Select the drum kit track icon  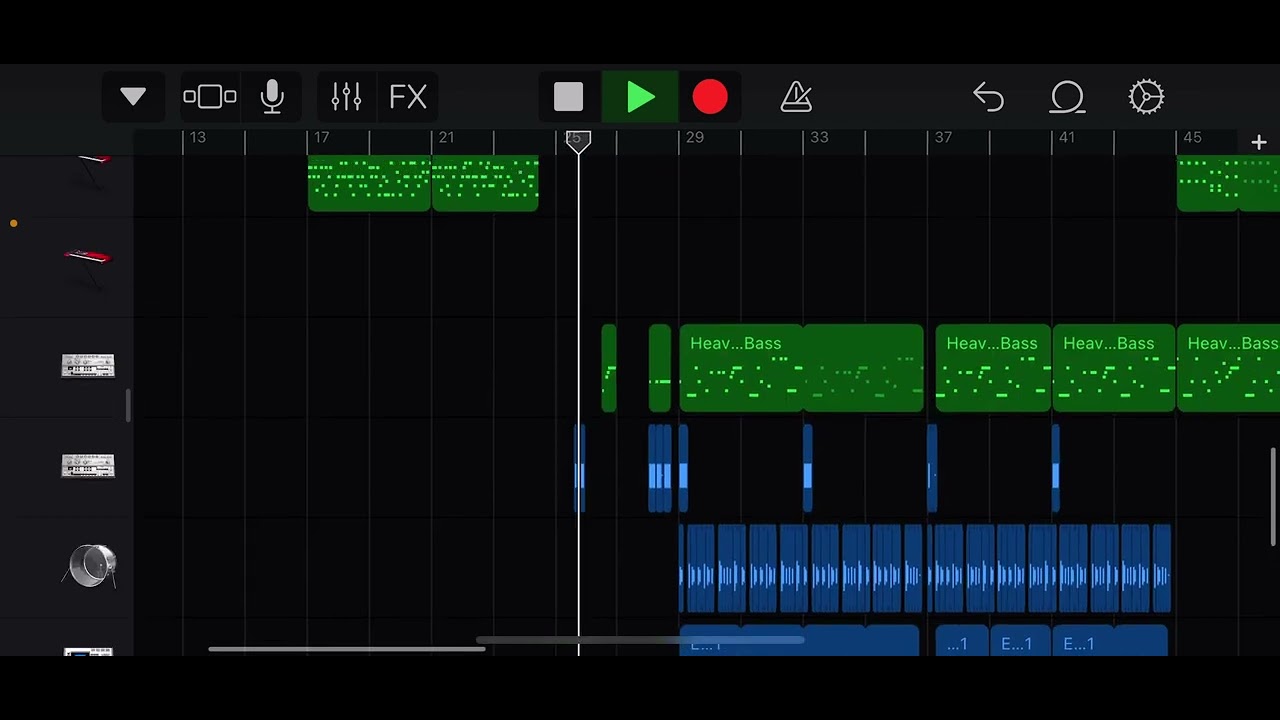(91, 567)
